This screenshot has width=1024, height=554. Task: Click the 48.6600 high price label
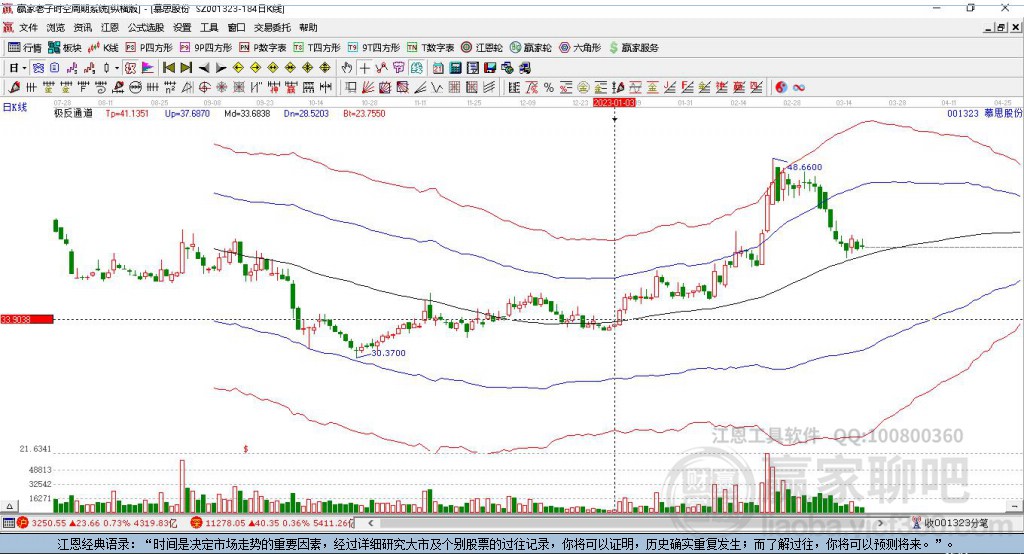tap(805, 167)
